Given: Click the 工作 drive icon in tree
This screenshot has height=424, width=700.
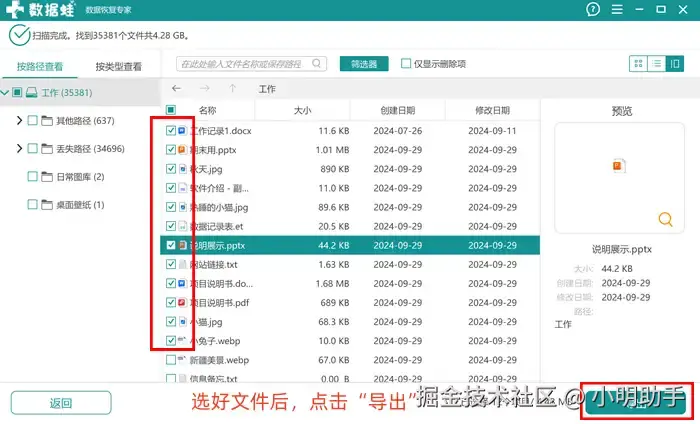Looking at the screenshot, I should coord(31,92).
